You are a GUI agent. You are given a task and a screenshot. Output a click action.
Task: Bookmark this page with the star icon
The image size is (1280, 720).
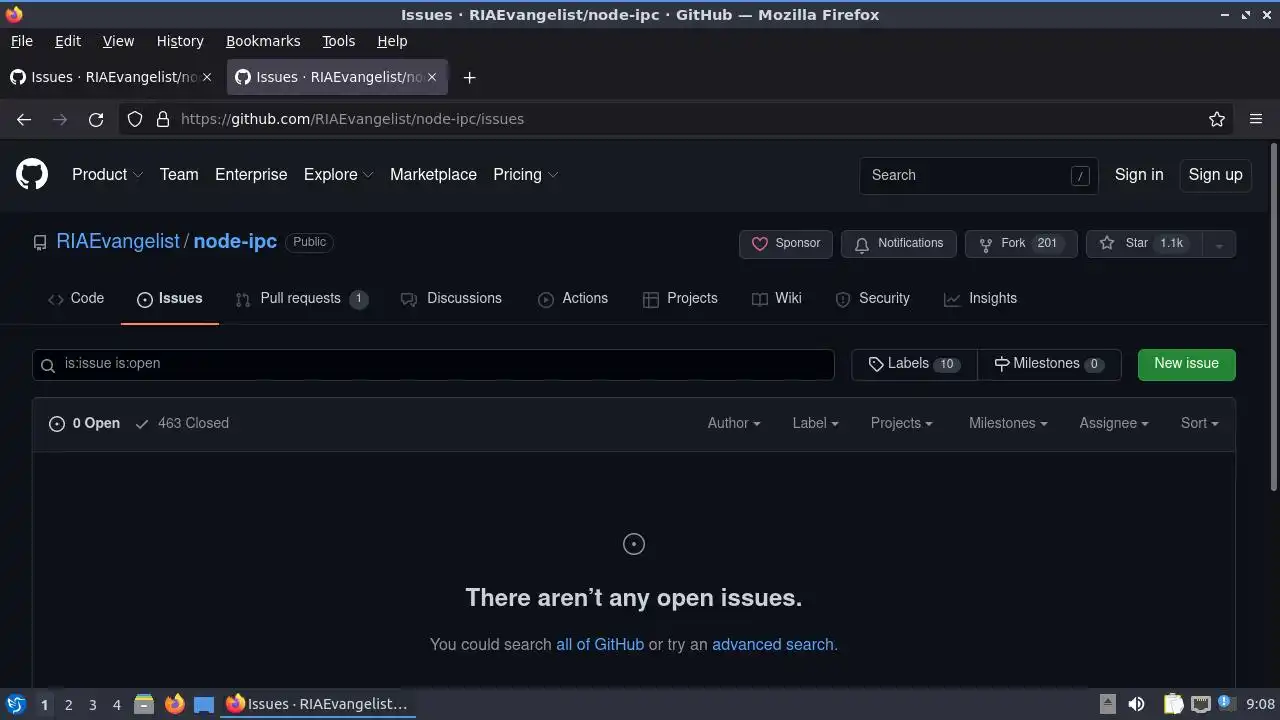pos(1217,119)
